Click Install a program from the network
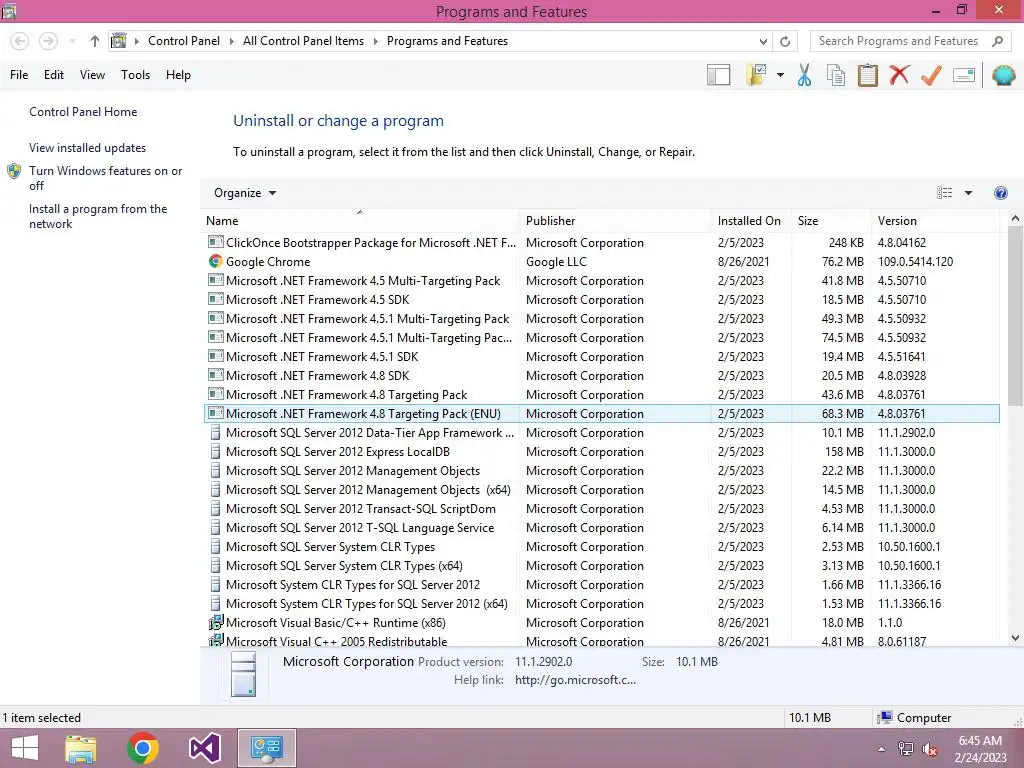 pyautogui.click(x=98, y=216)
